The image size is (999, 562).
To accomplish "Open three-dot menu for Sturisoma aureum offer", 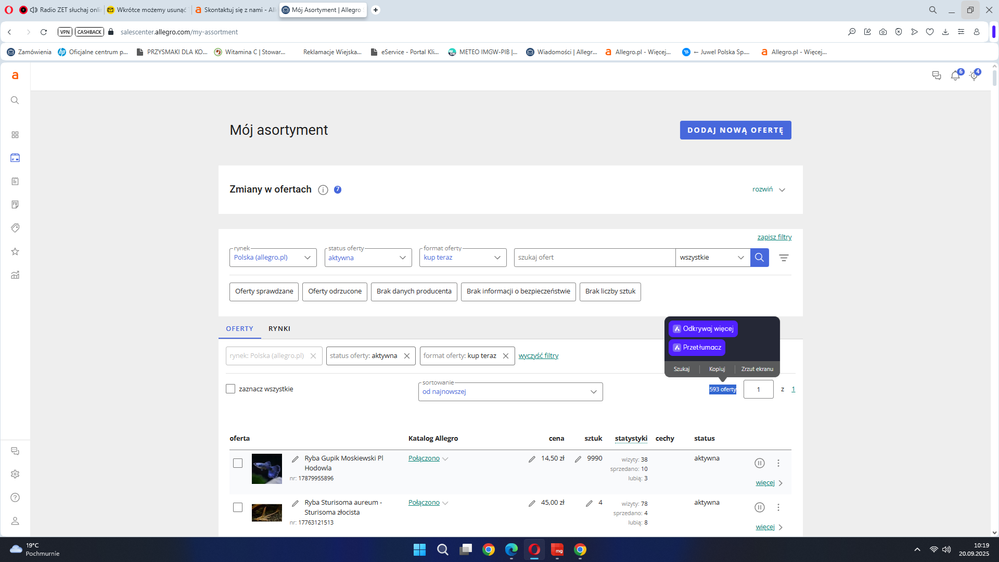I will click(x=779, y=507).
